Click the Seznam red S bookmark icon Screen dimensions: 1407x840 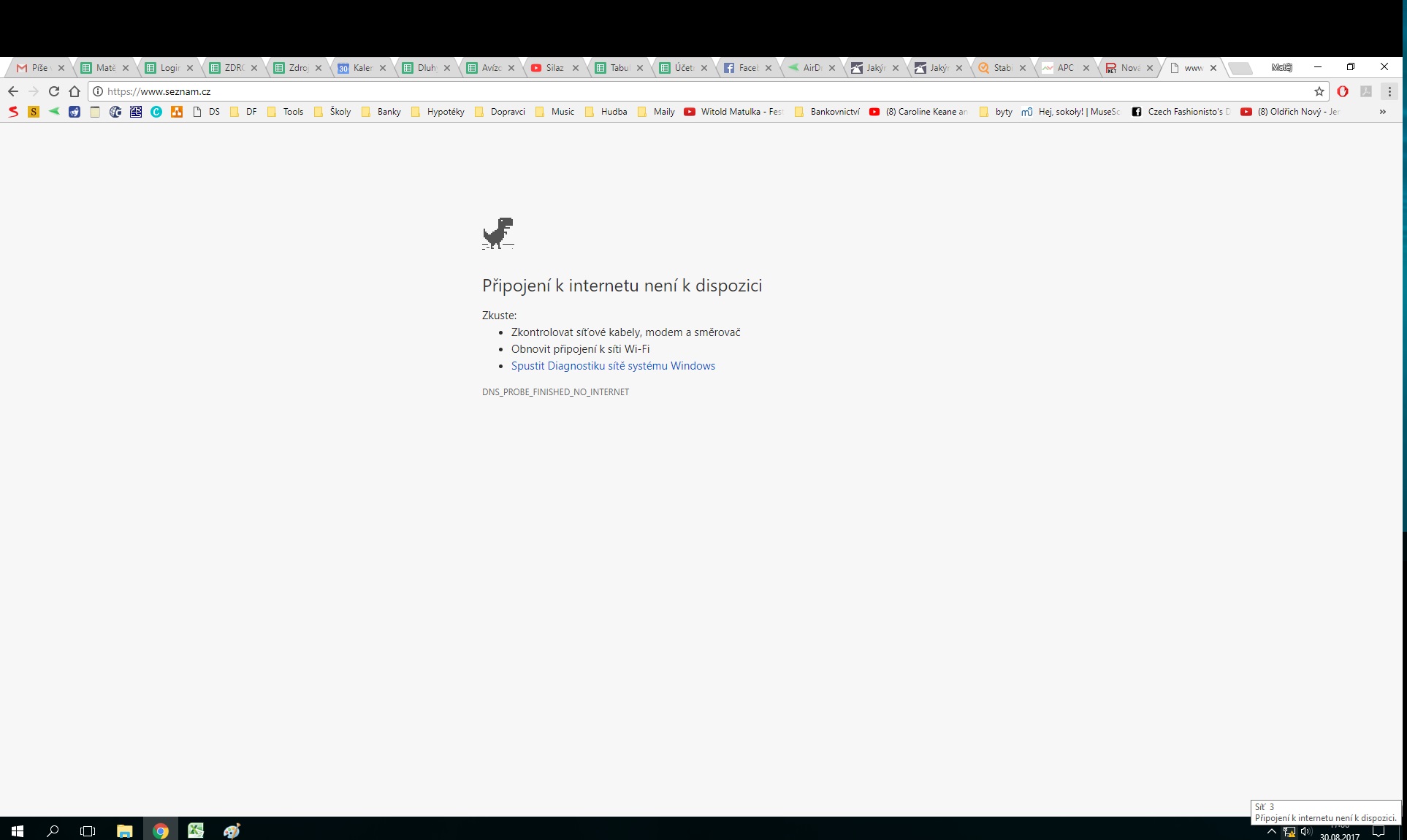point(13,112)
